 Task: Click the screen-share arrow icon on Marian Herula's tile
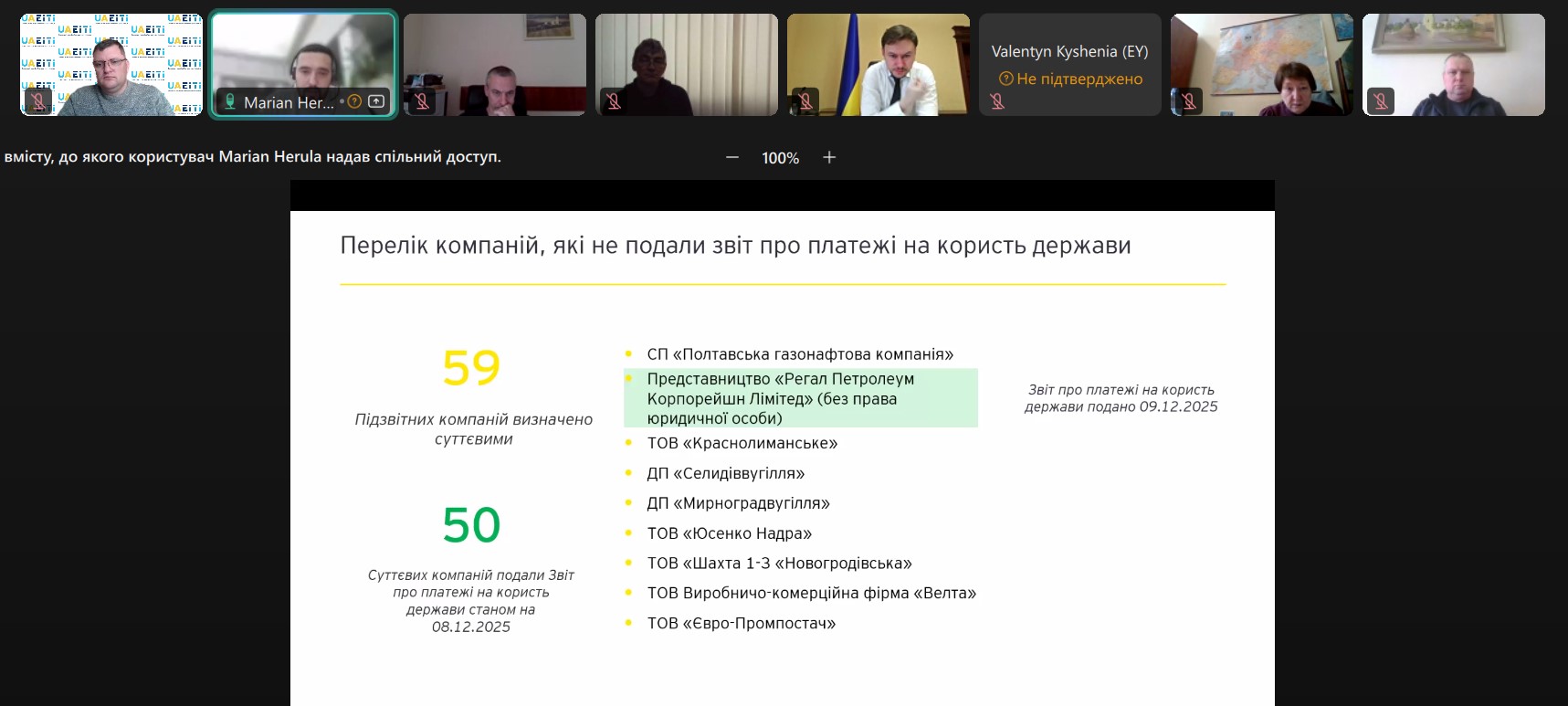376,101
